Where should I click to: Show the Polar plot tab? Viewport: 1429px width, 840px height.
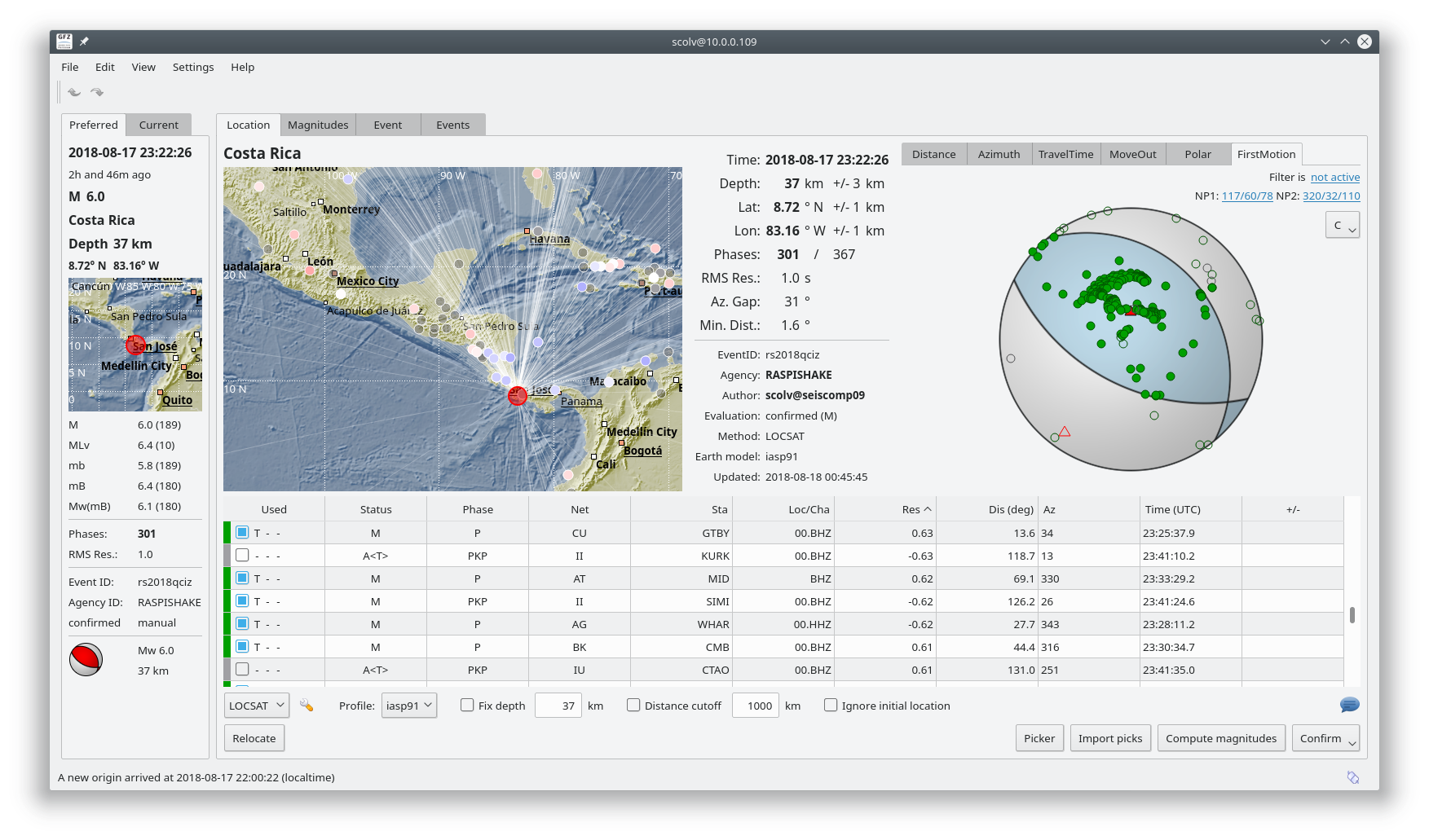coord(1198,154)
